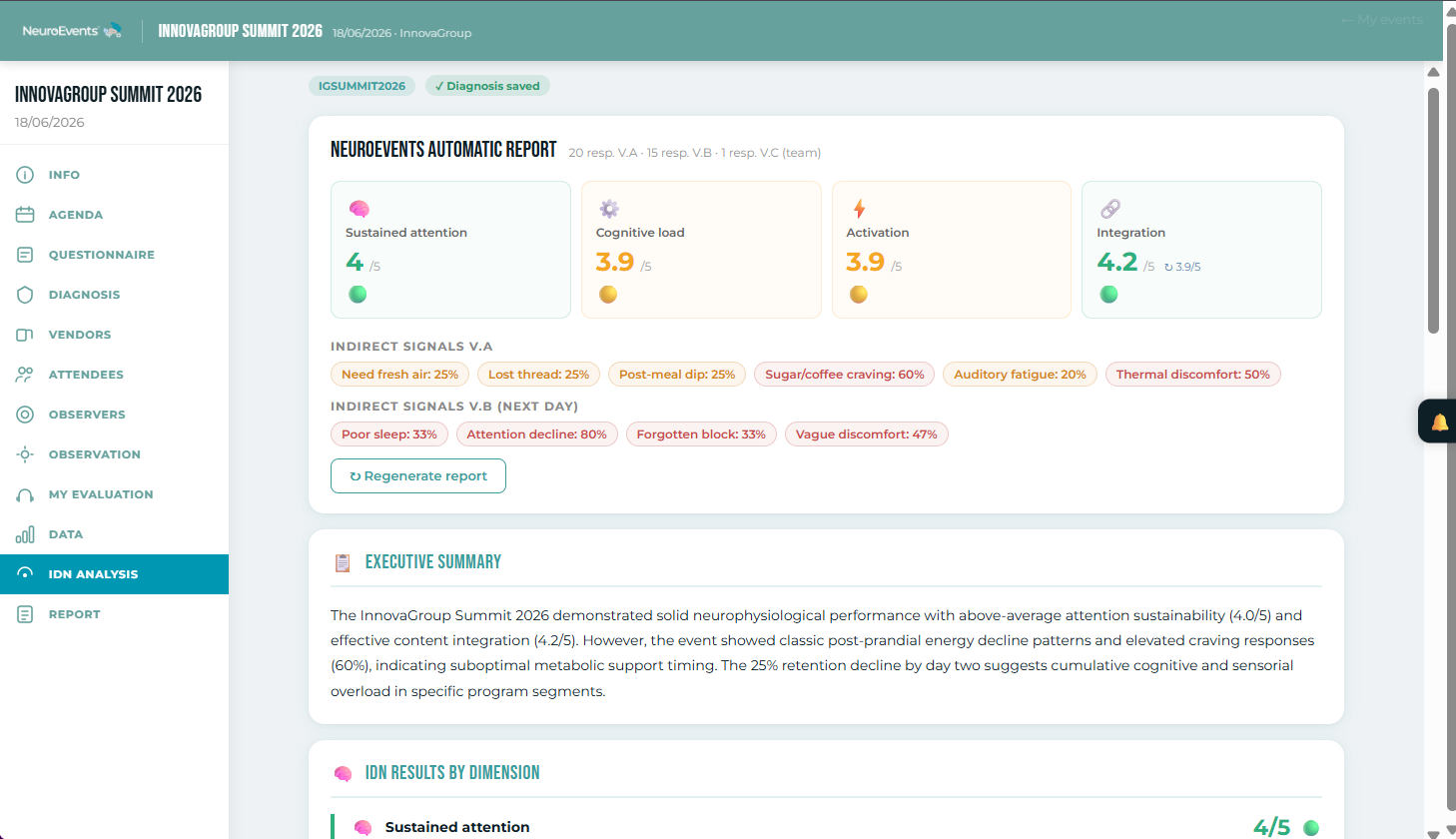This screenshot has height=839, width=1456.
Task: Click the green status dot on Sustained attention card
Action: [358, 294]
